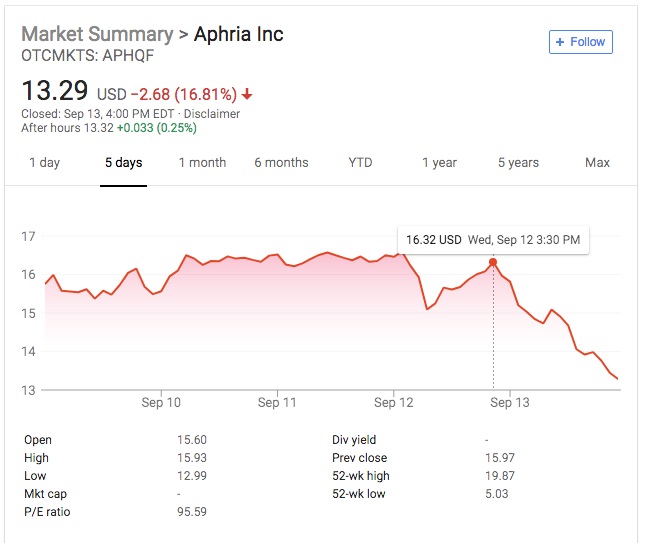Click the red data point on chart
This screenshot has height=543, width=645.
click(493, 263)
